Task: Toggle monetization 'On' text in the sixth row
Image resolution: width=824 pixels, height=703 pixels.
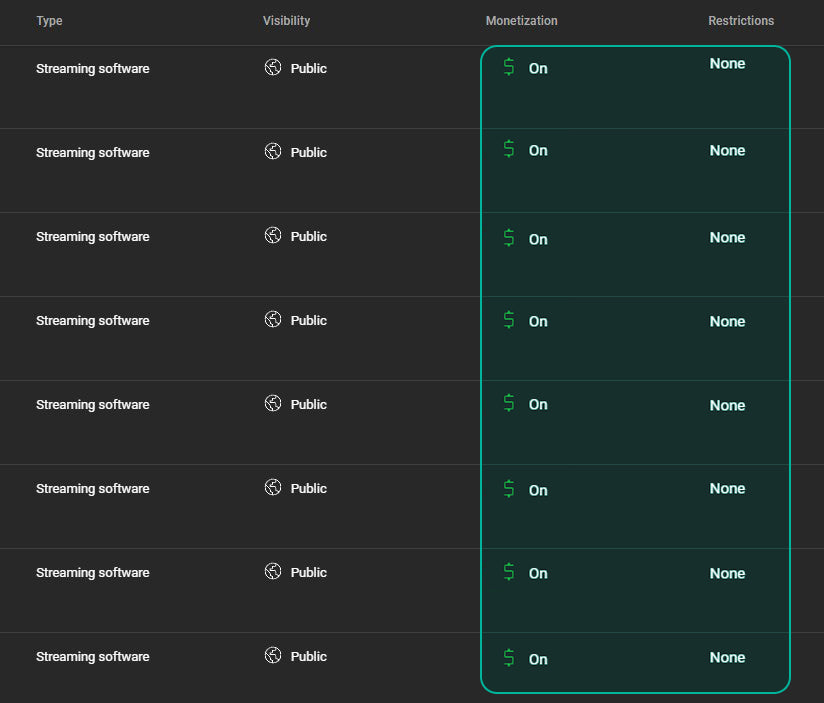Action: tap(538, 490)
